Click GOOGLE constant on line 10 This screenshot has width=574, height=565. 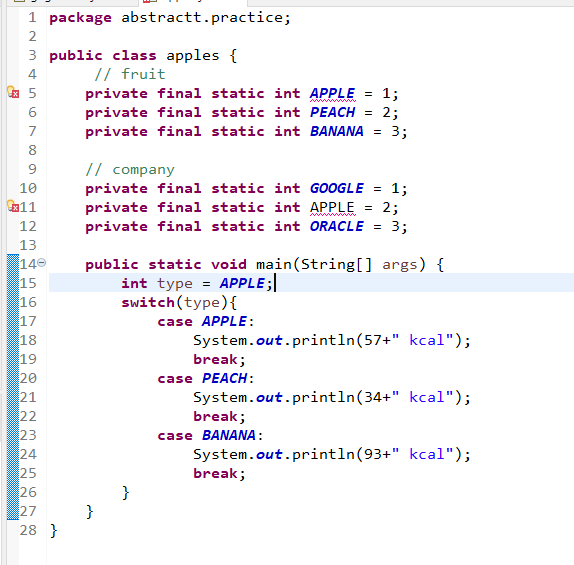pos(337,189)
